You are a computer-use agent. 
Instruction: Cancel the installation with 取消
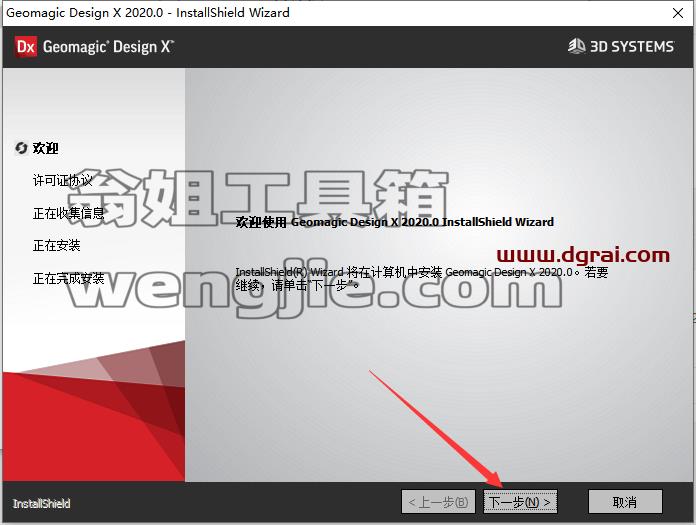click(x=625, y=502)
